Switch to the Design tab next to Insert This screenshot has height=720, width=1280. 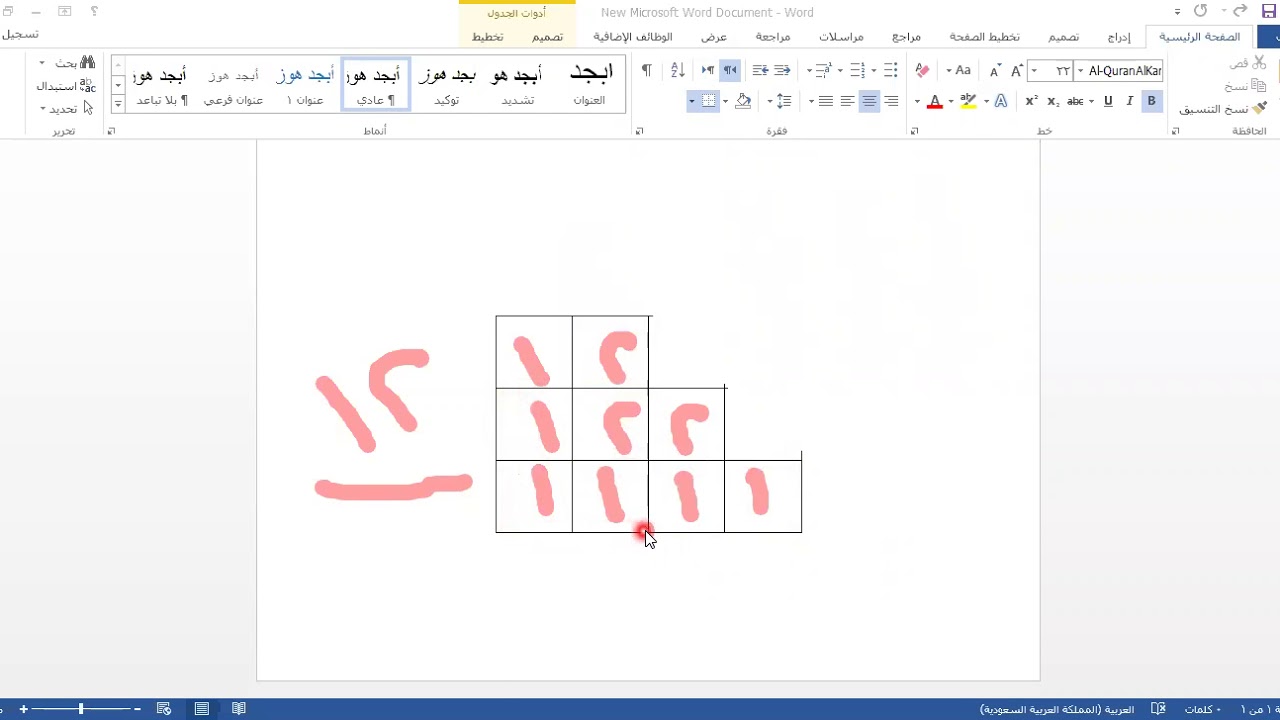(x=1063, y=37)
